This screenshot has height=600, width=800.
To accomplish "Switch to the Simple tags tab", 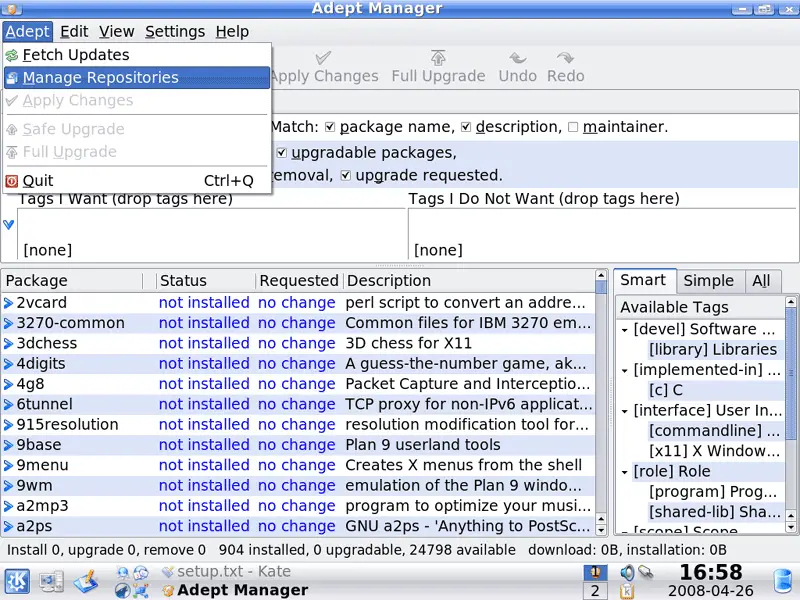I will point(709,281).
